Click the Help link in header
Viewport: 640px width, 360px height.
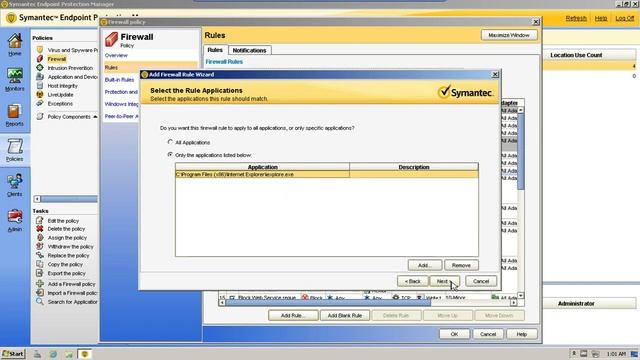pos(601,18)
